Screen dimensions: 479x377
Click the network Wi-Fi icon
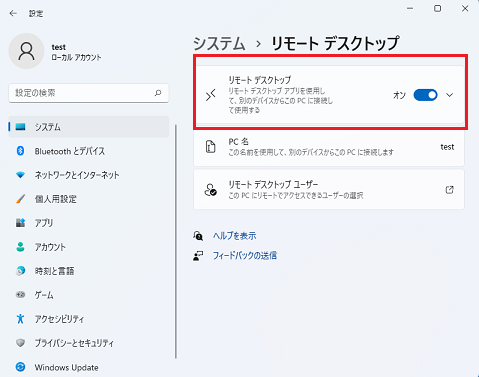click(x=21, y=175)
